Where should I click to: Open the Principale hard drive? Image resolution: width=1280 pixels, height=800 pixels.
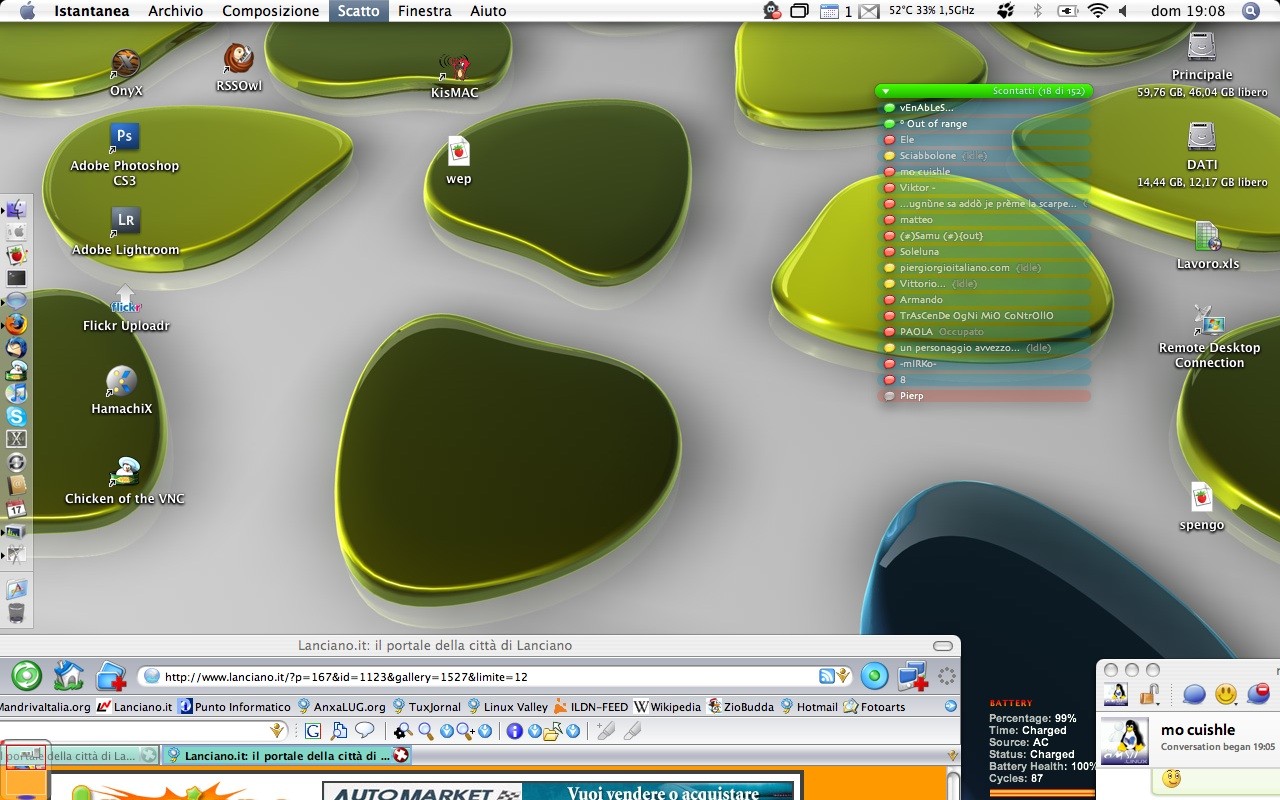(1201, 47)
